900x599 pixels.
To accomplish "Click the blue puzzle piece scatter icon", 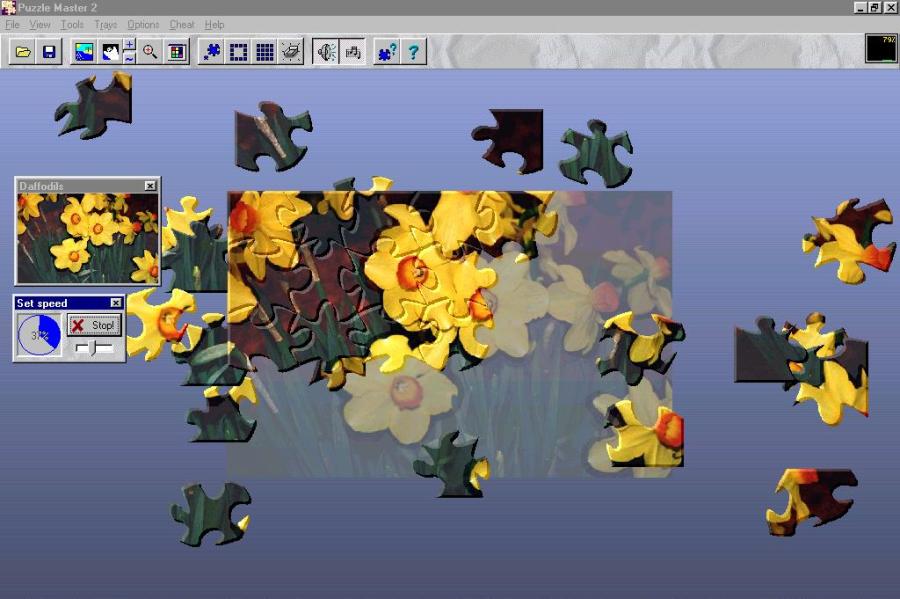I will pyautogui.click(x=212, y=52).
